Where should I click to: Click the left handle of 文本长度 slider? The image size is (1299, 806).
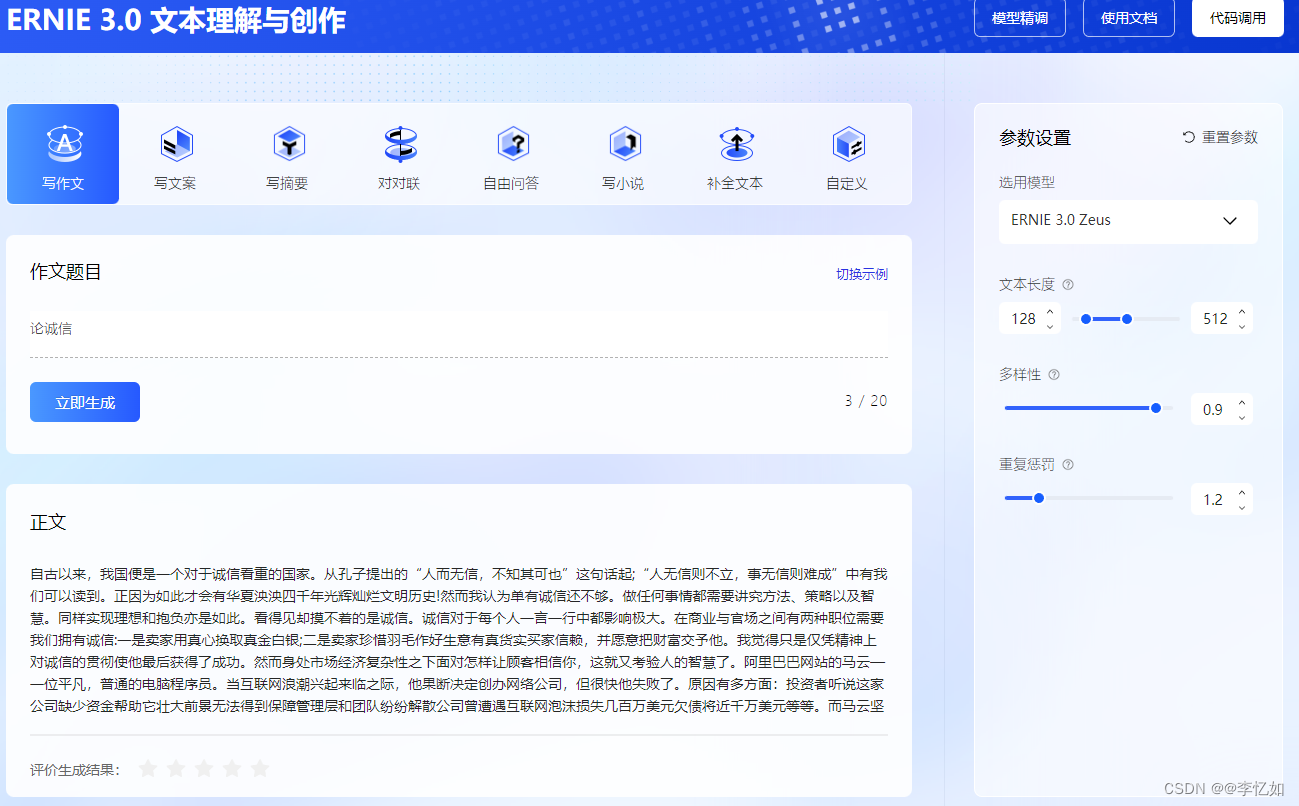tap(1086, 319)
